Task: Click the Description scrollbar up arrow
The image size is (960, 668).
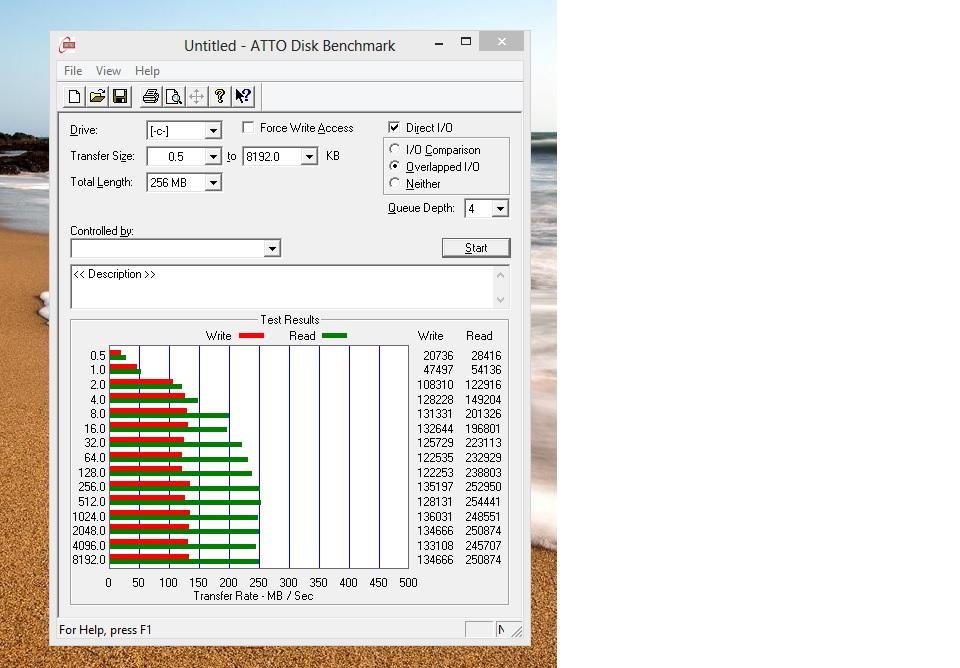Action: (x=500, y=275)
